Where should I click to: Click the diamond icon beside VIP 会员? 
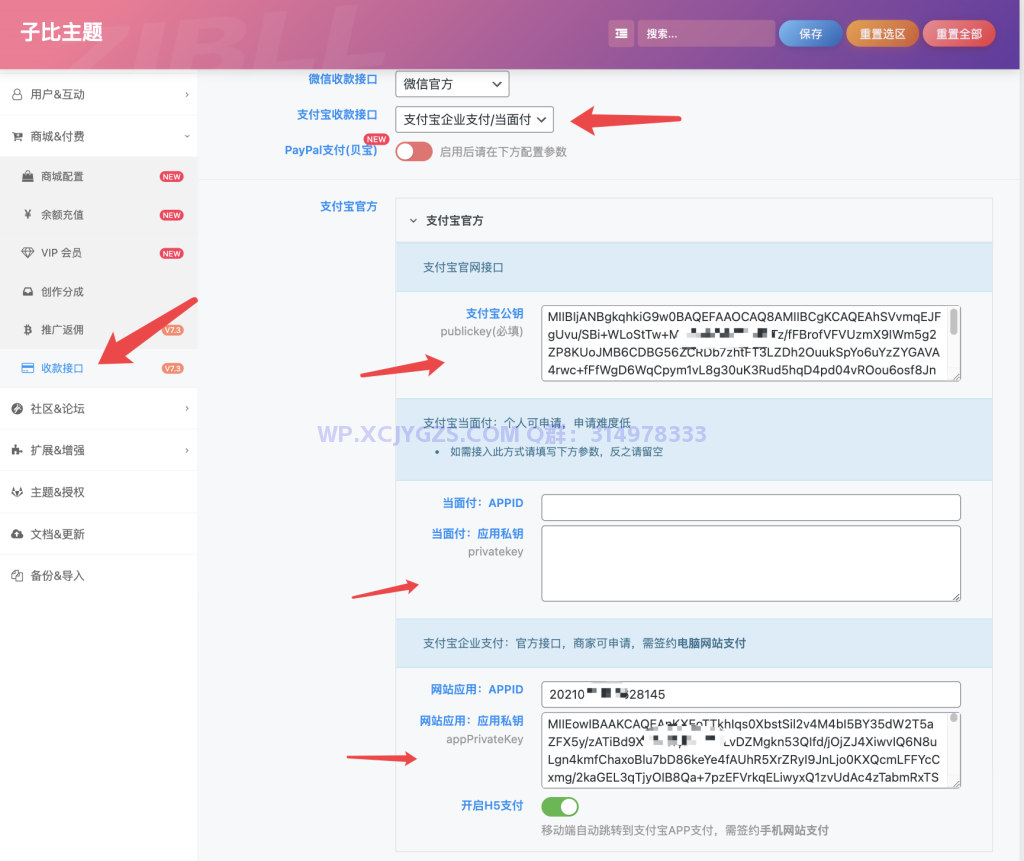(x=28, y=253)
